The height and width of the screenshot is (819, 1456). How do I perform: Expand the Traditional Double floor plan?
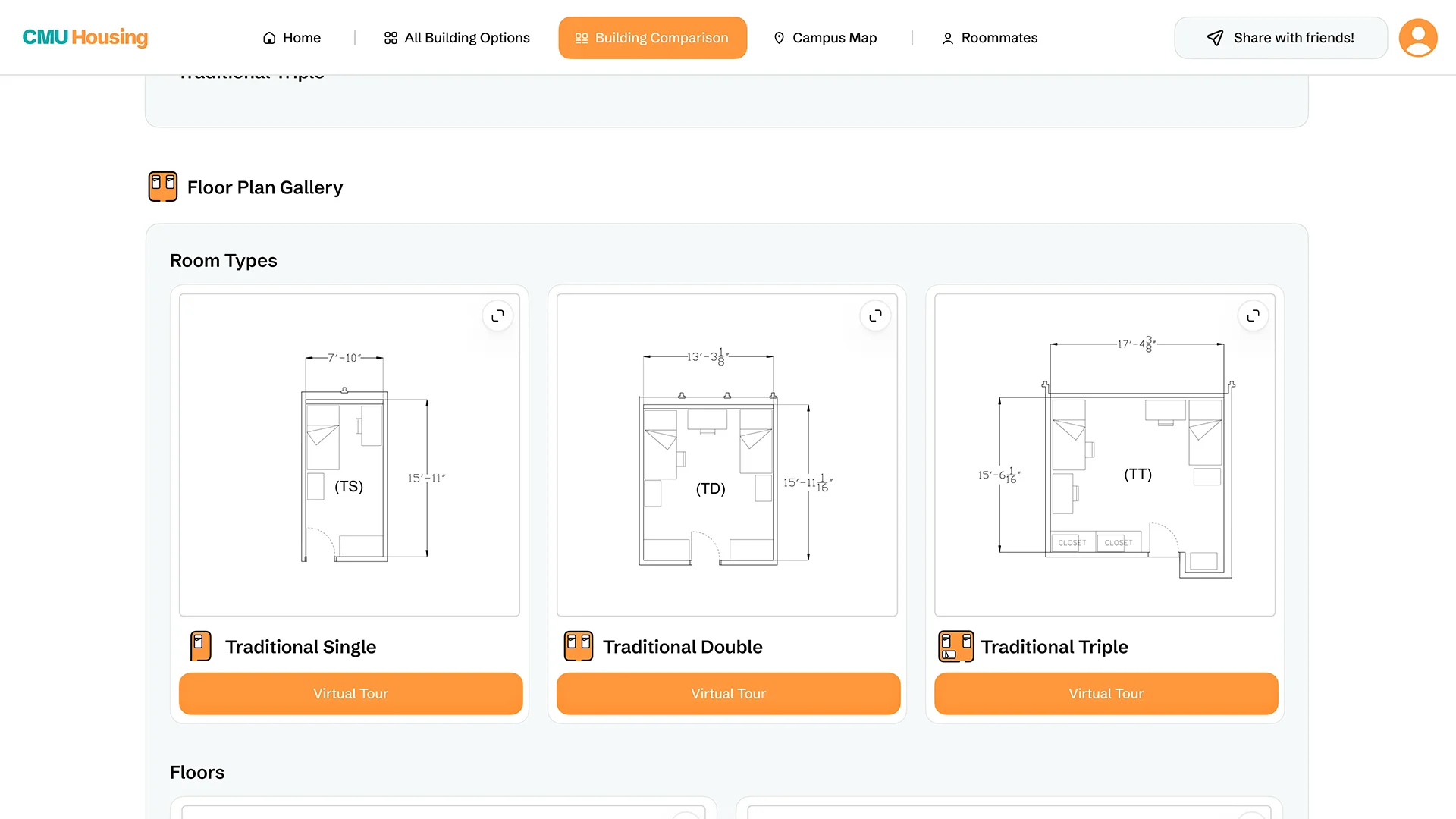pyautogui.click(x=875, y=315)
